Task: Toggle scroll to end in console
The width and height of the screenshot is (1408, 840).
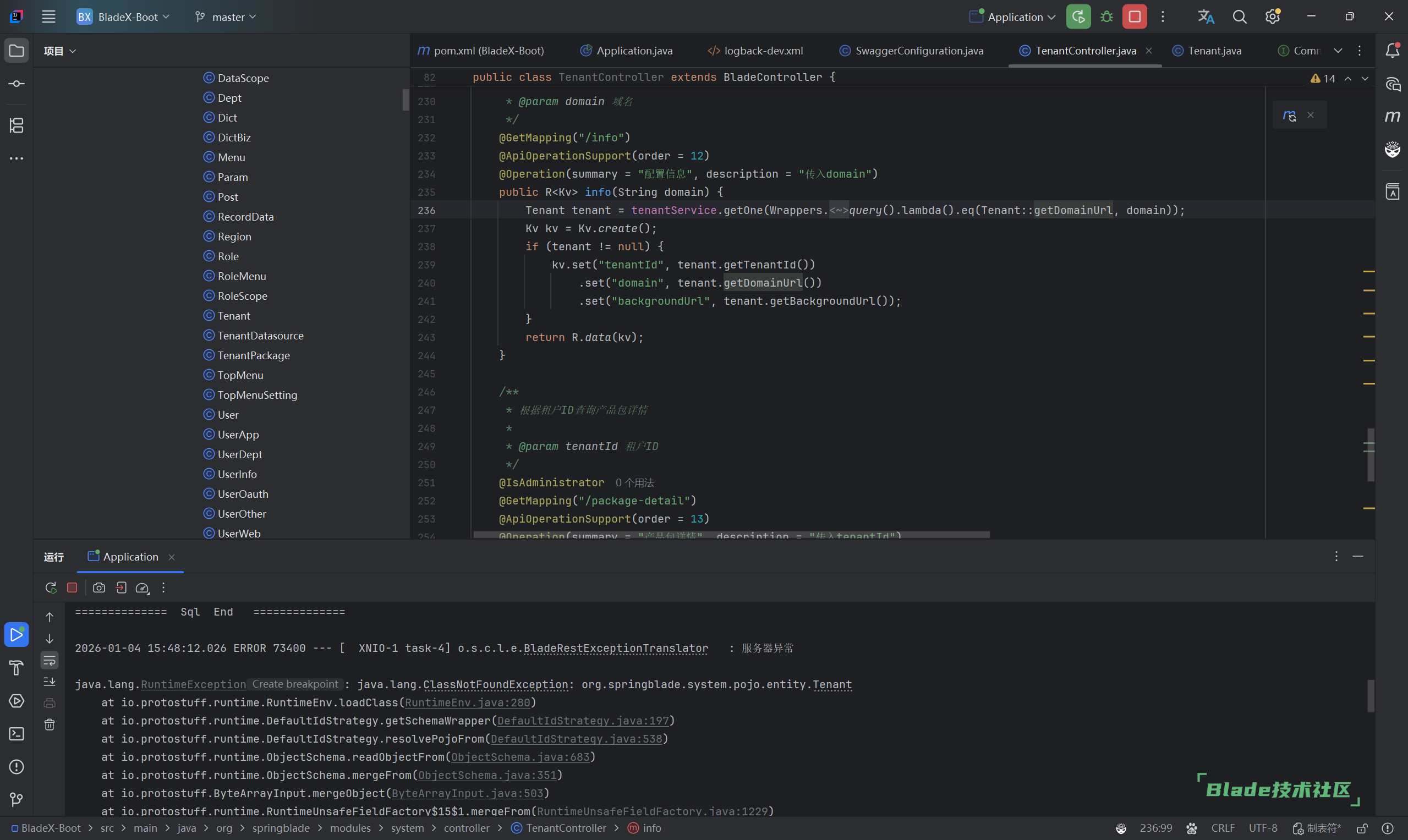Action: [50, 682]
